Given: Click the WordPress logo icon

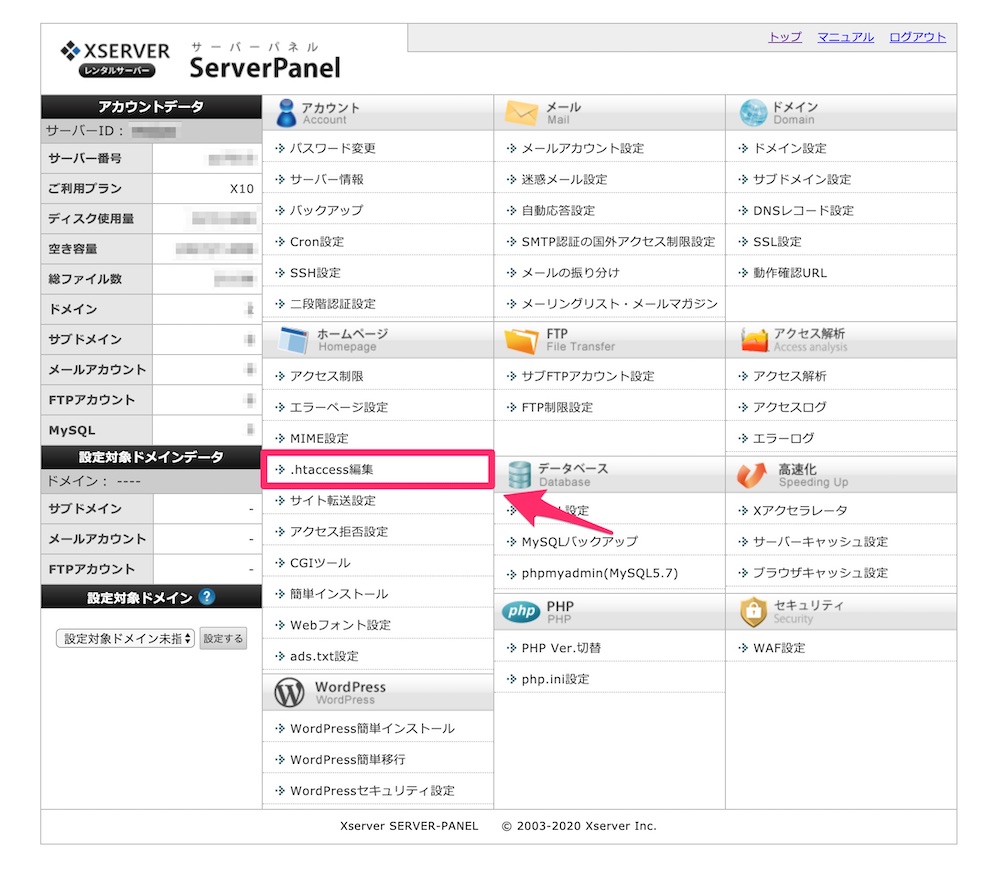Looking at the screenshot, I should (289, 693).
